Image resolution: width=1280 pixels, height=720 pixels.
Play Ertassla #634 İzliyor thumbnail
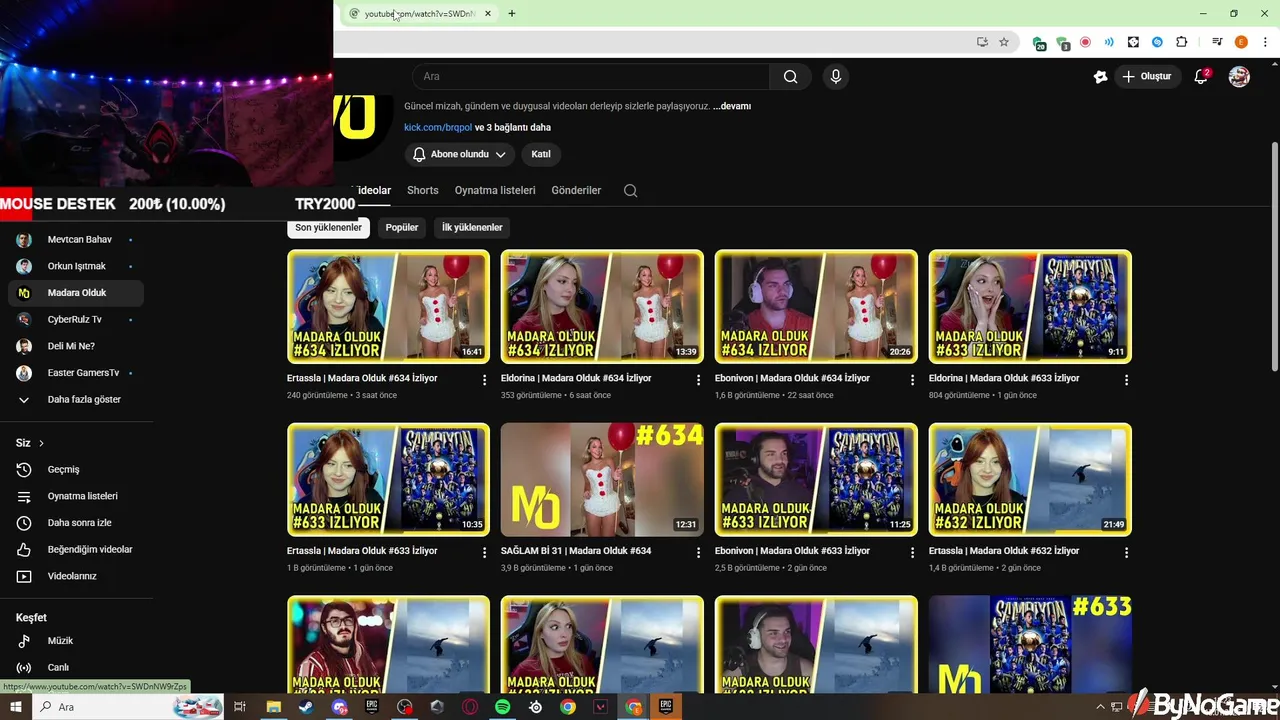pyautogui.click(x=389, y=307)
